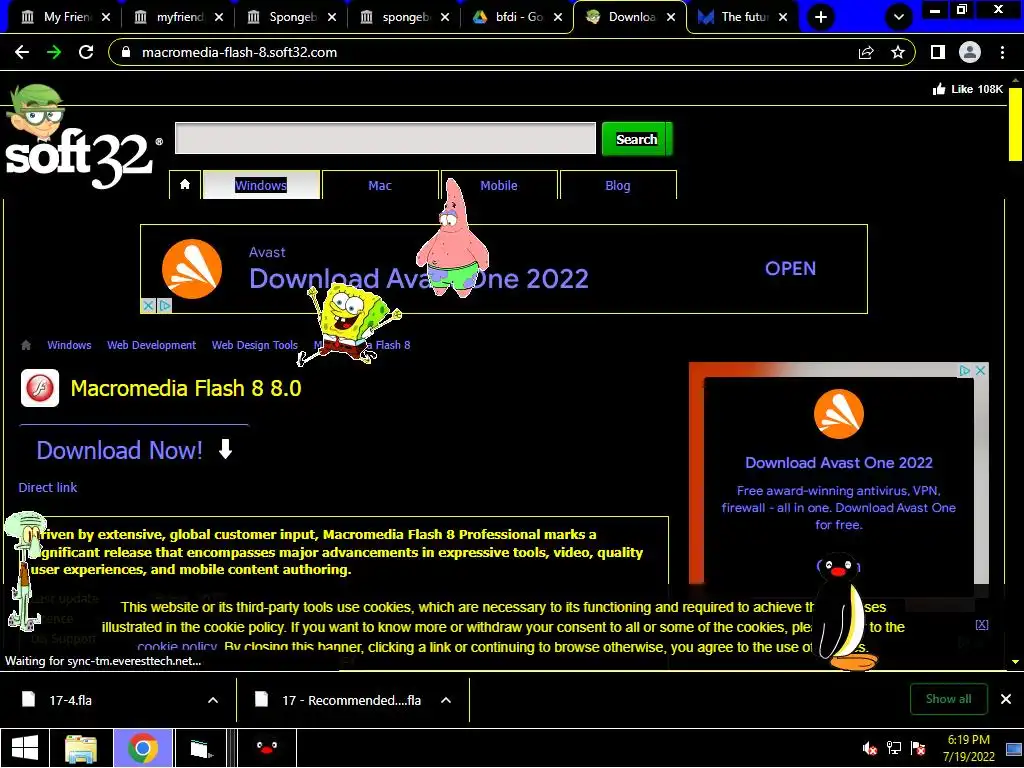
Task: Expand options for 17 - Recommended....fla
Action: (x=446, y=700)
